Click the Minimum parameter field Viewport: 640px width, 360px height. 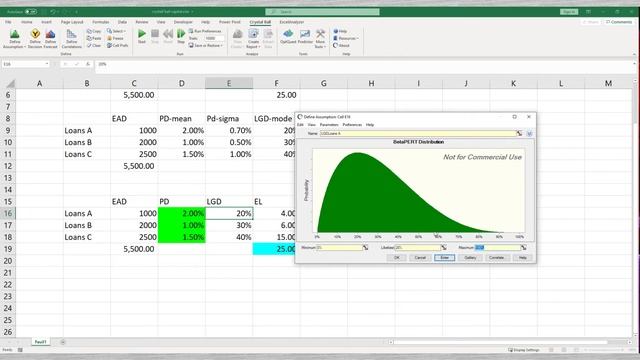339,248
